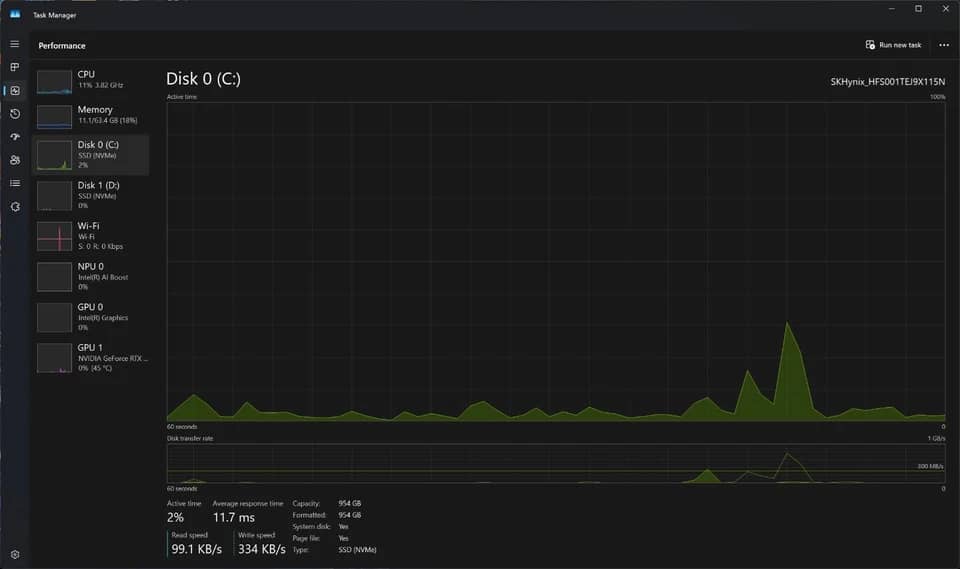Click the Type SSD (NVMe) value
The width and height of the screenshot is (960, 569).
click(358, 550)
